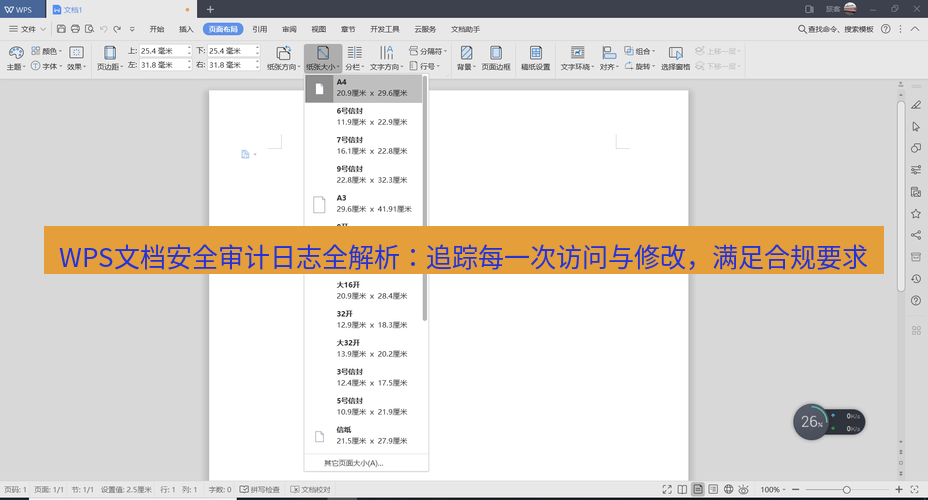Image resolution: width=928 pixels, height=500 pixels.
Task: Click the star favorites icon in right sidebar
Action: [916, 214]
